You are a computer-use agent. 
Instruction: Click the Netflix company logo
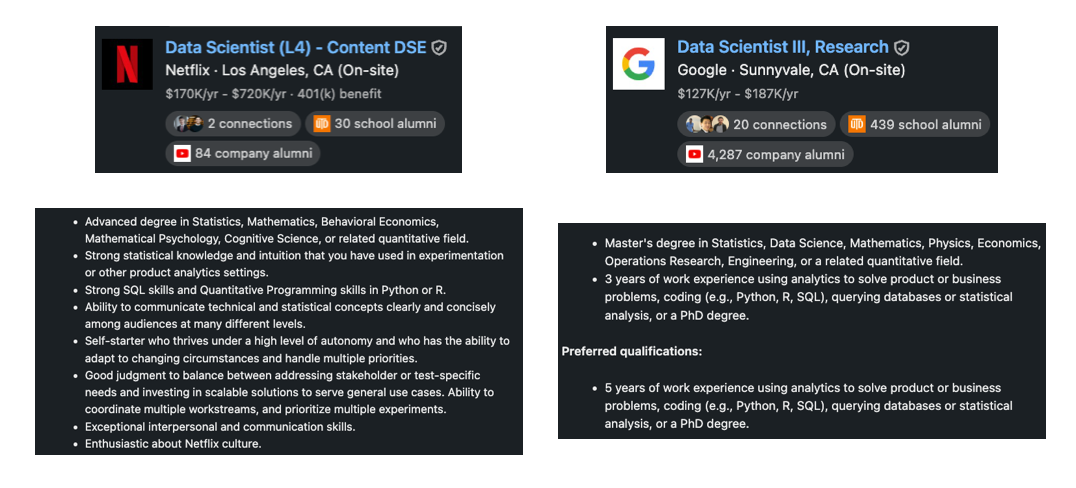128,64
